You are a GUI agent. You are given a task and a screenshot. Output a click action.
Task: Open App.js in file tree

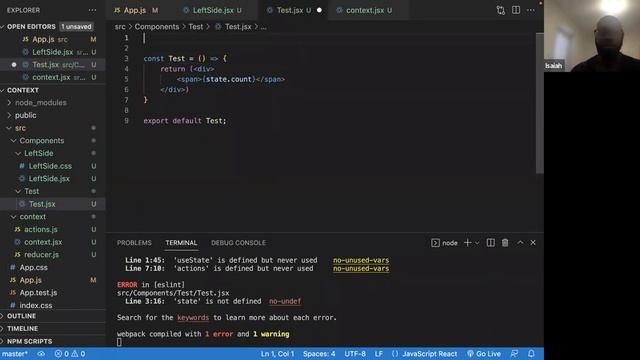(31, 280)
